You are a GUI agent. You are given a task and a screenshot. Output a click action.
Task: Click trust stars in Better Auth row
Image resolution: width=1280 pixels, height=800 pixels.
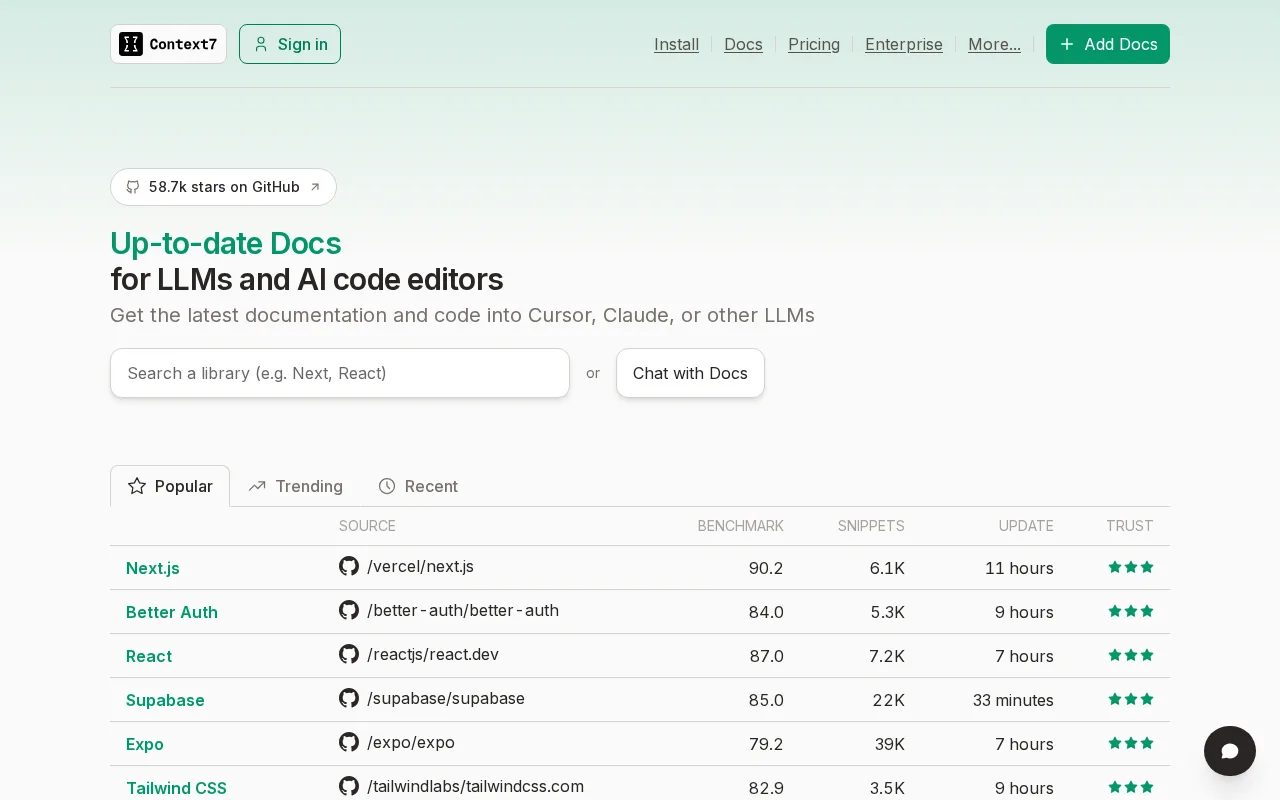(x=1131, y=611)
